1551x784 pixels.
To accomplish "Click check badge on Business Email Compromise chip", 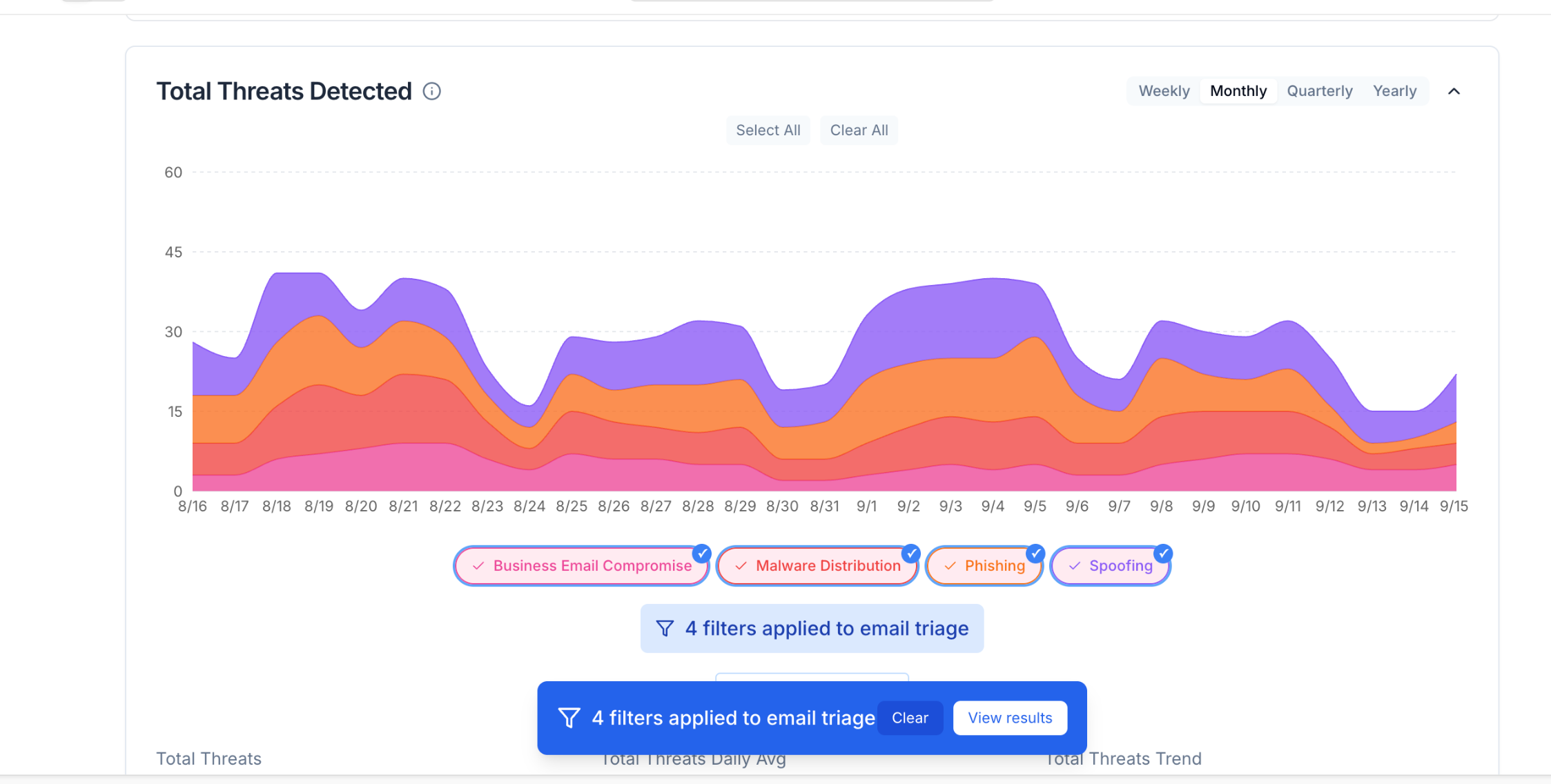I will (702, 553).
